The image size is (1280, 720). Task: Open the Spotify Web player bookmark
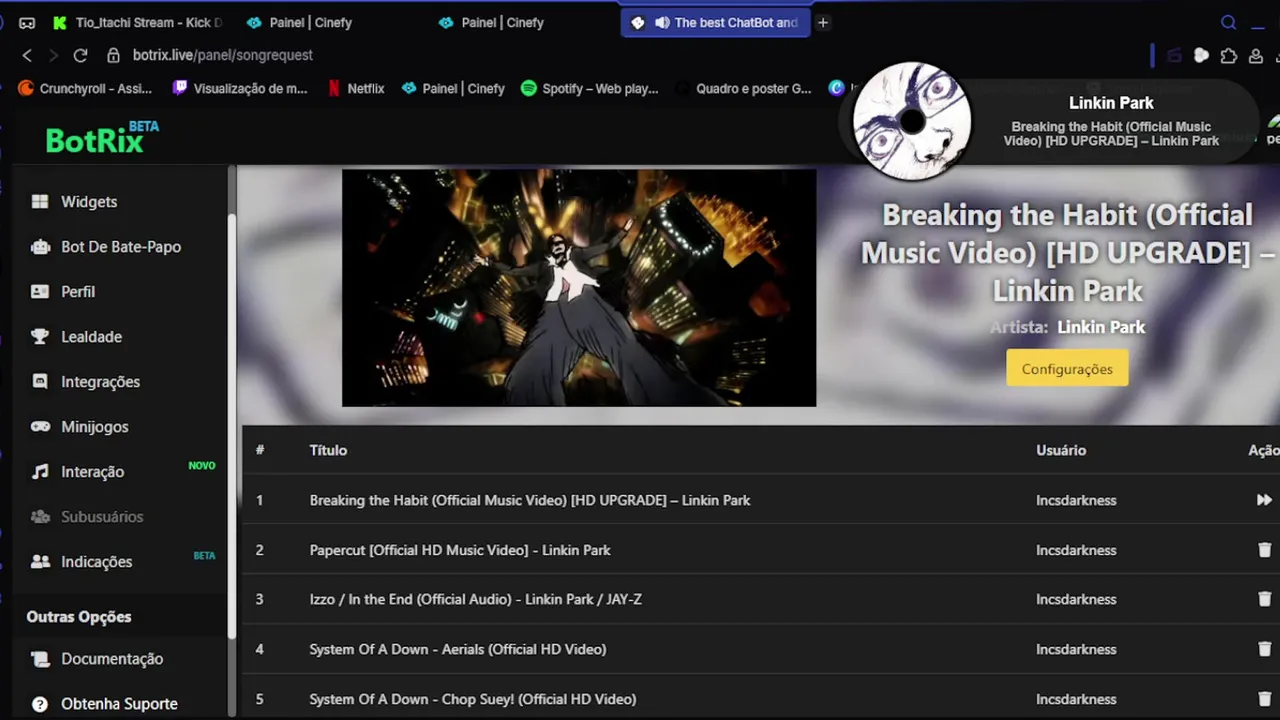point(589,88)
